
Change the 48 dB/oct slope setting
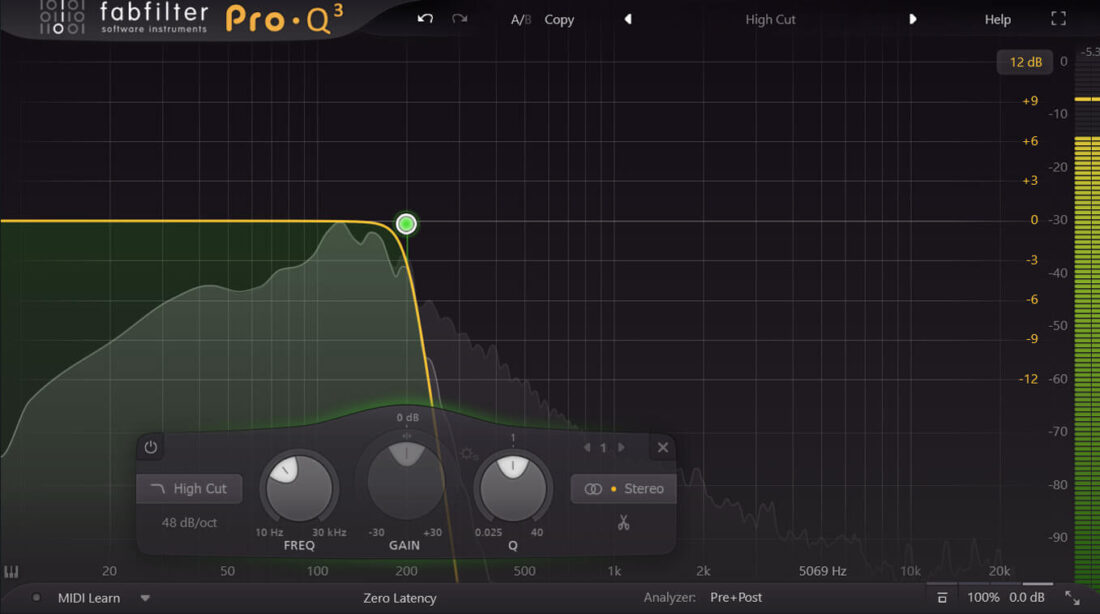coord(189,523)
